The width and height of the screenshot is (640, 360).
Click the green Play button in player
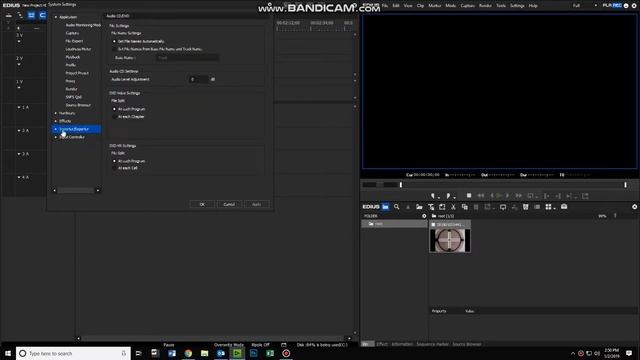click(498, 196)
